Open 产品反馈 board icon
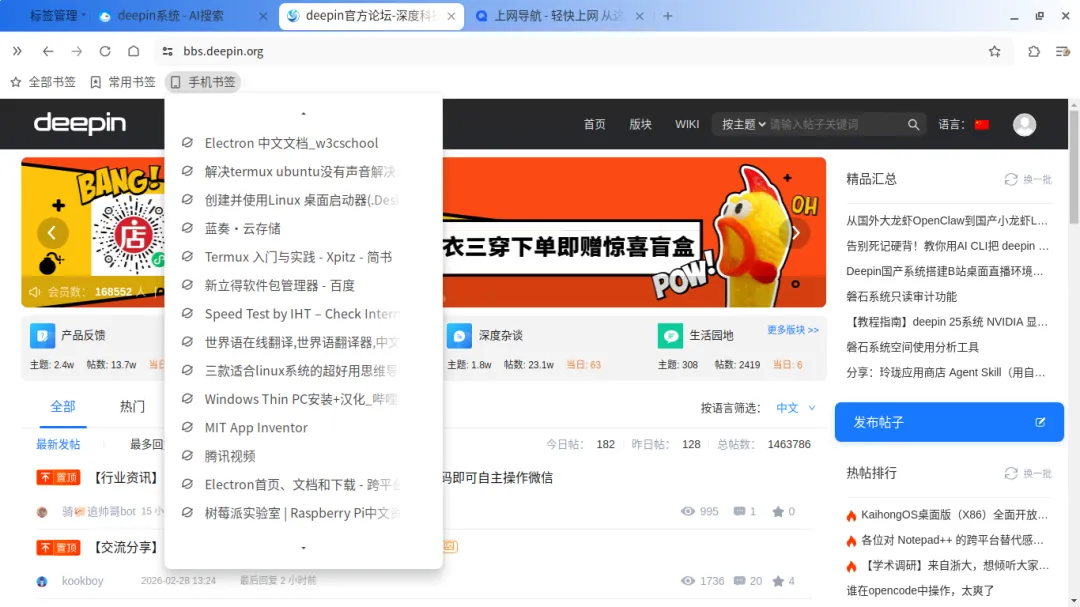Screen dimensions: 1080x607 click(42, 336)
